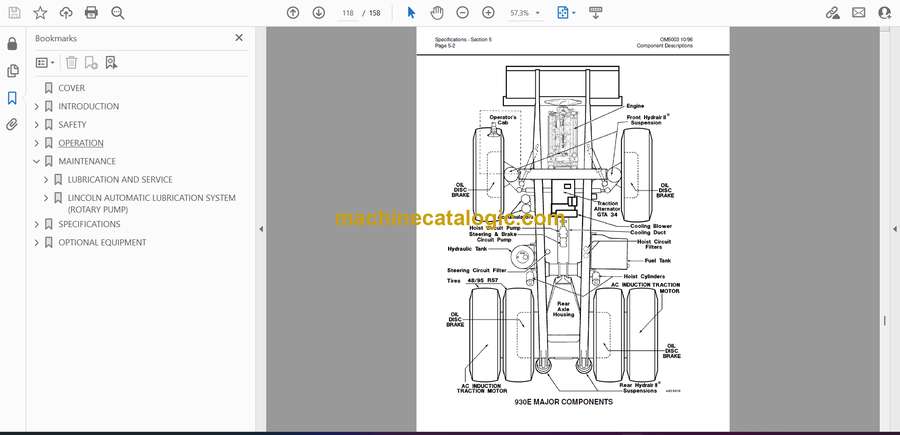Click the vertical document scrollbar thumb
This screenshot has height=435, width=900.
pos(885,321)
